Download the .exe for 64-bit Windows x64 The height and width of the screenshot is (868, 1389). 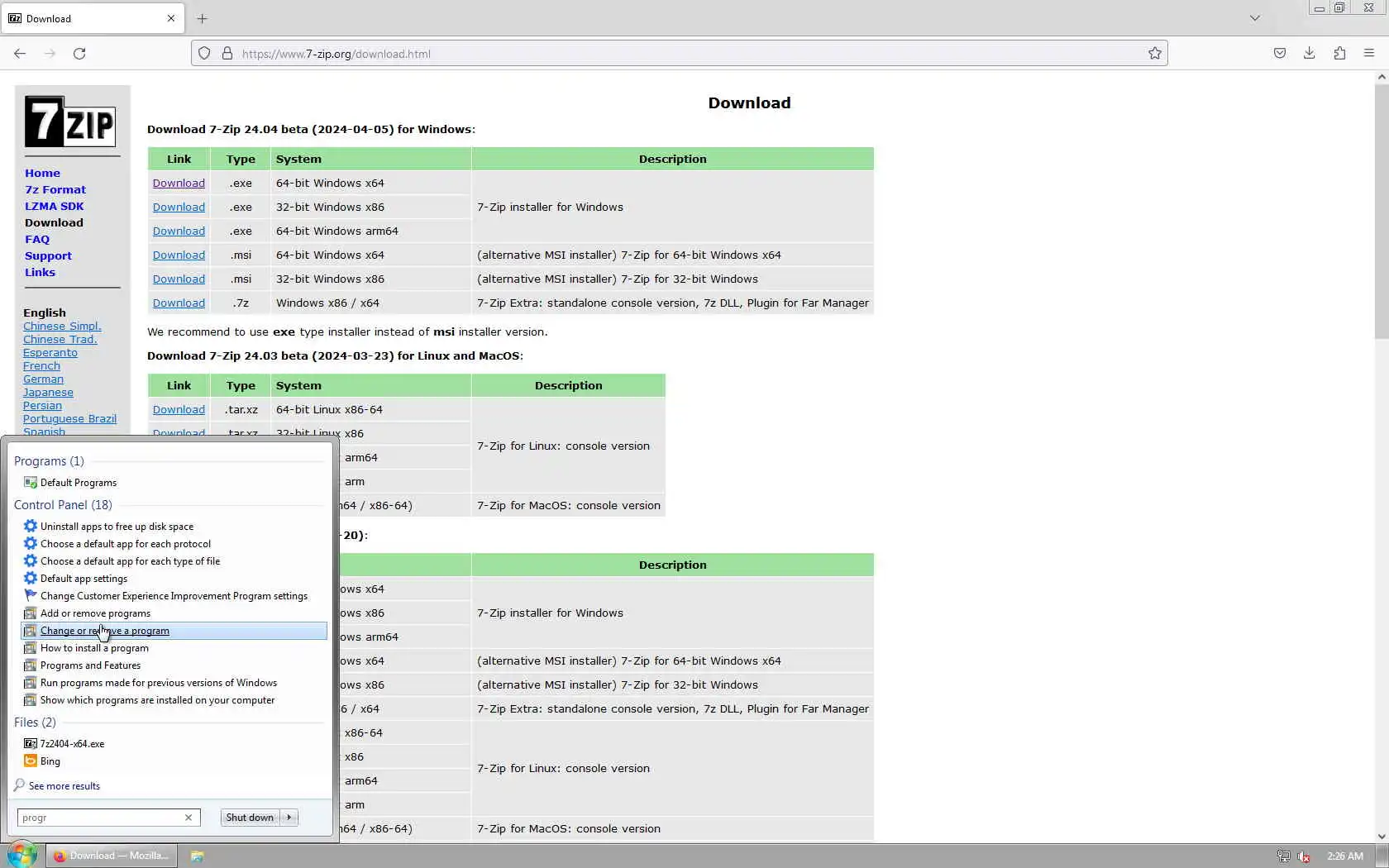(x=179, y=184)
